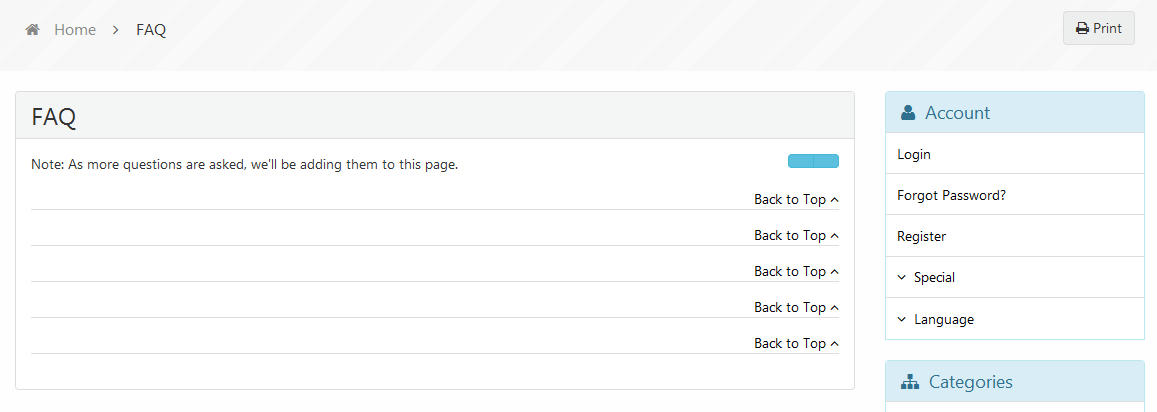Click the Account panel heading text

coord(957,113)
